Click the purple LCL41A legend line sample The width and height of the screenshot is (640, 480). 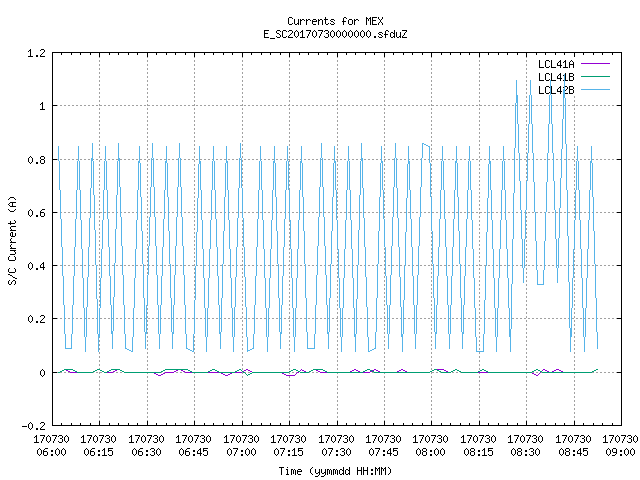tap(595, 64)
